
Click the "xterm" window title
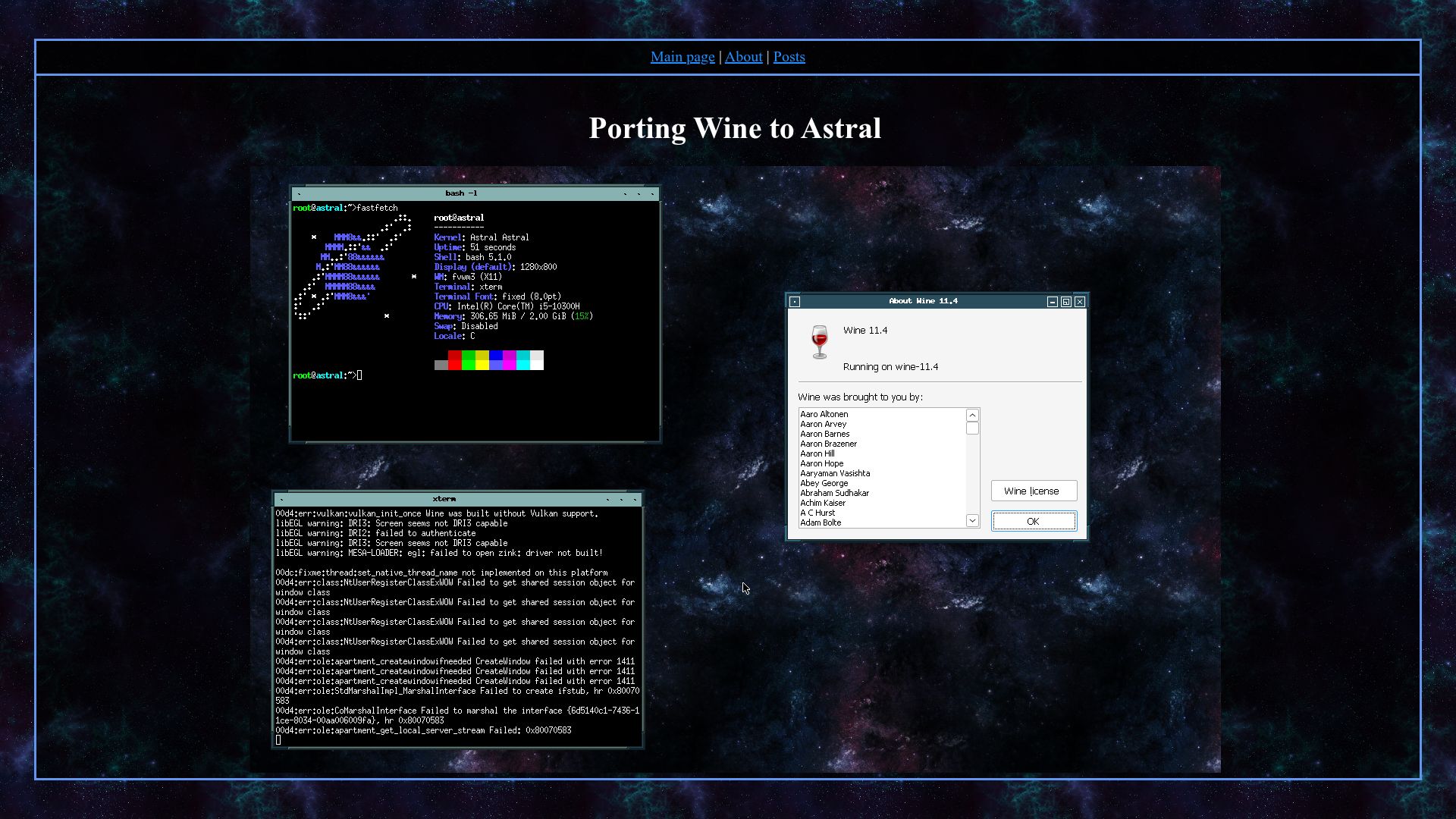point(444,499)
